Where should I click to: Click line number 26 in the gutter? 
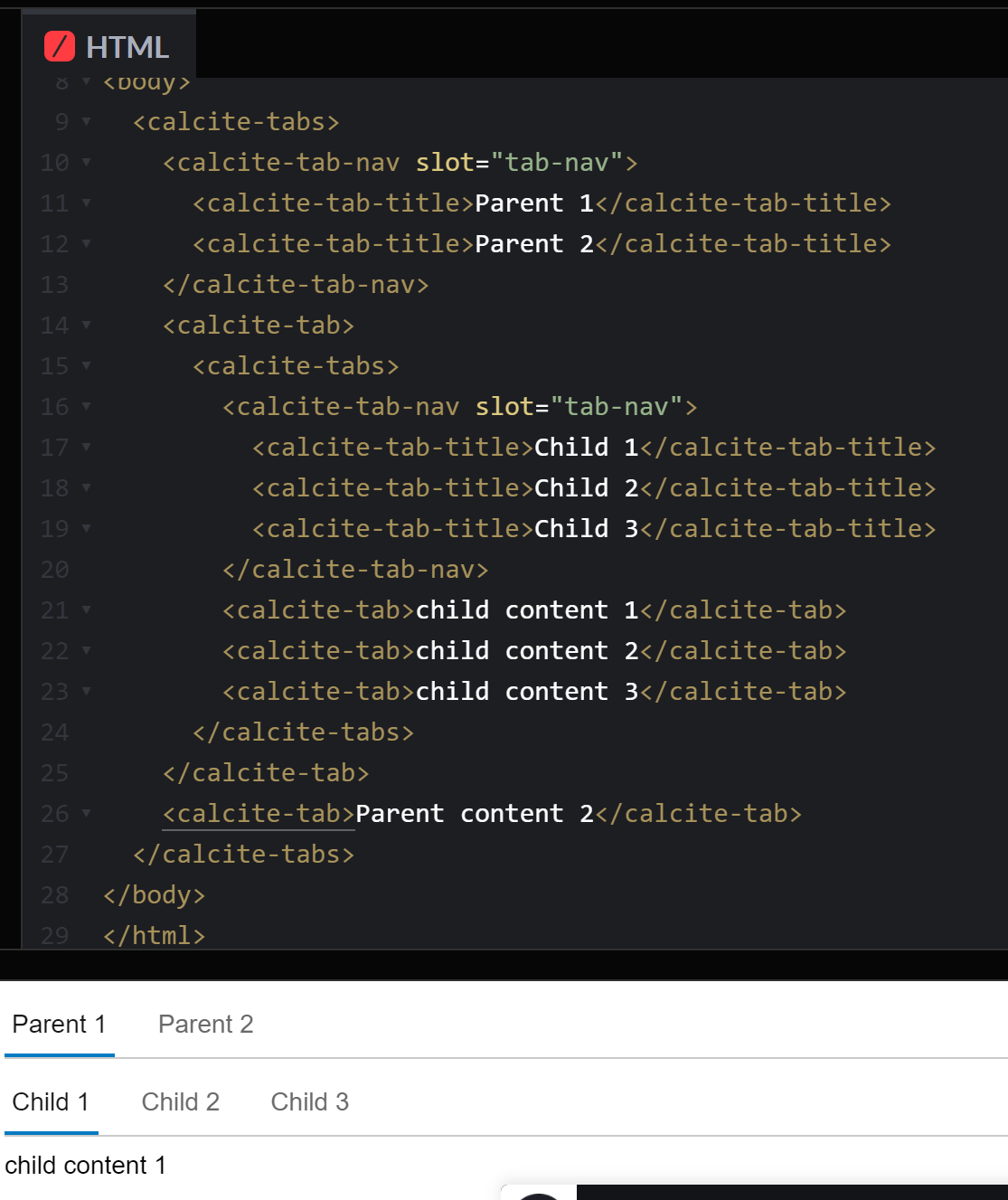[x=54, y=813]
